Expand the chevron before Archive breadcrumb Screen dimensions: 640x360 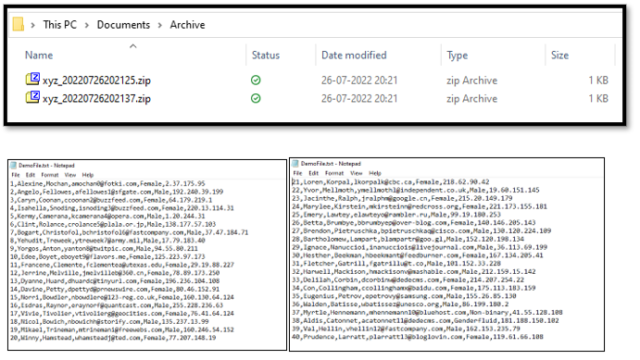(160, 25)
